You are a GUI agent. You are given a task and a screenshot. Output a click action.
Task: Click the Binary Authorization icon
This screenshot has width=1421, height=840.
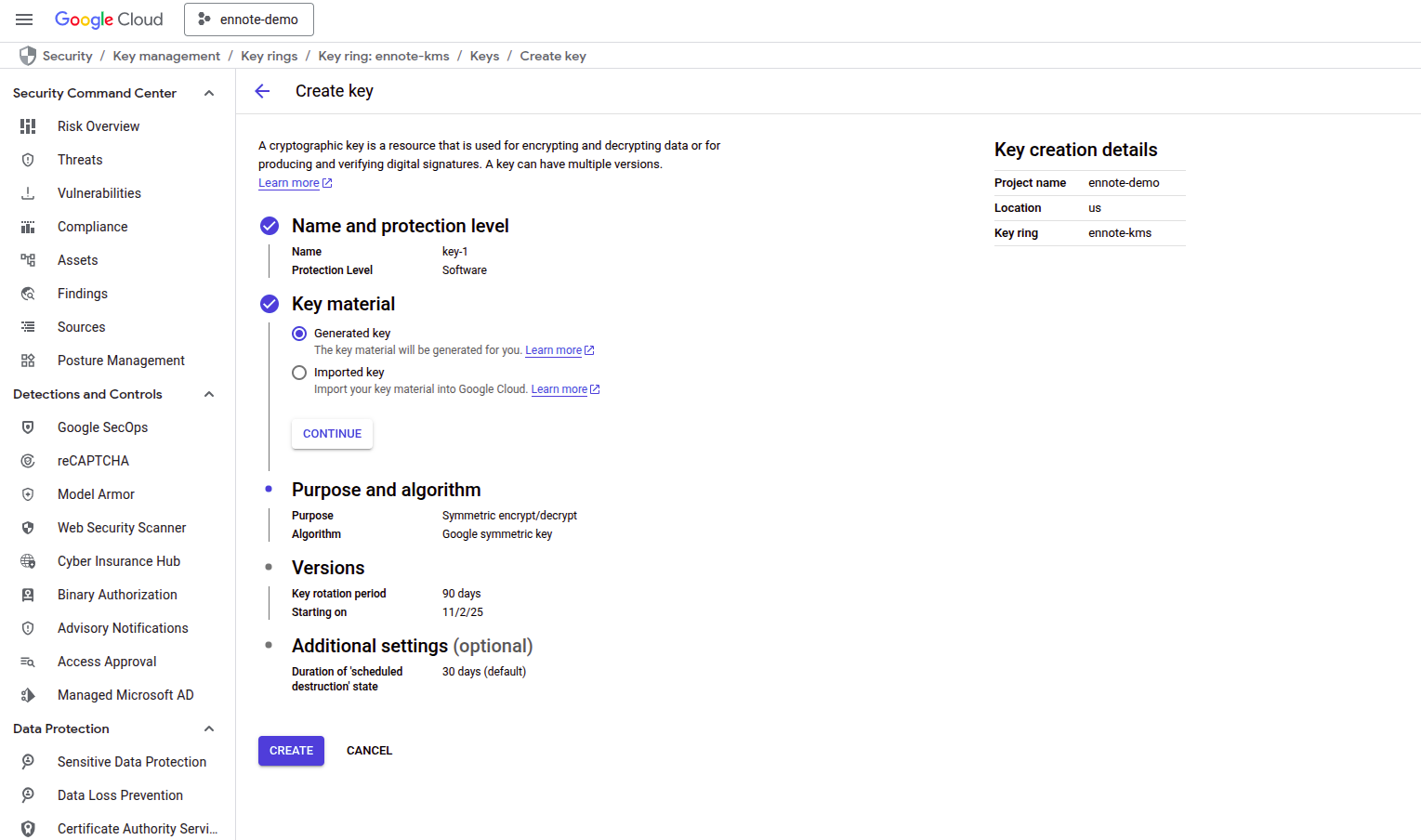tap(28, 595)
